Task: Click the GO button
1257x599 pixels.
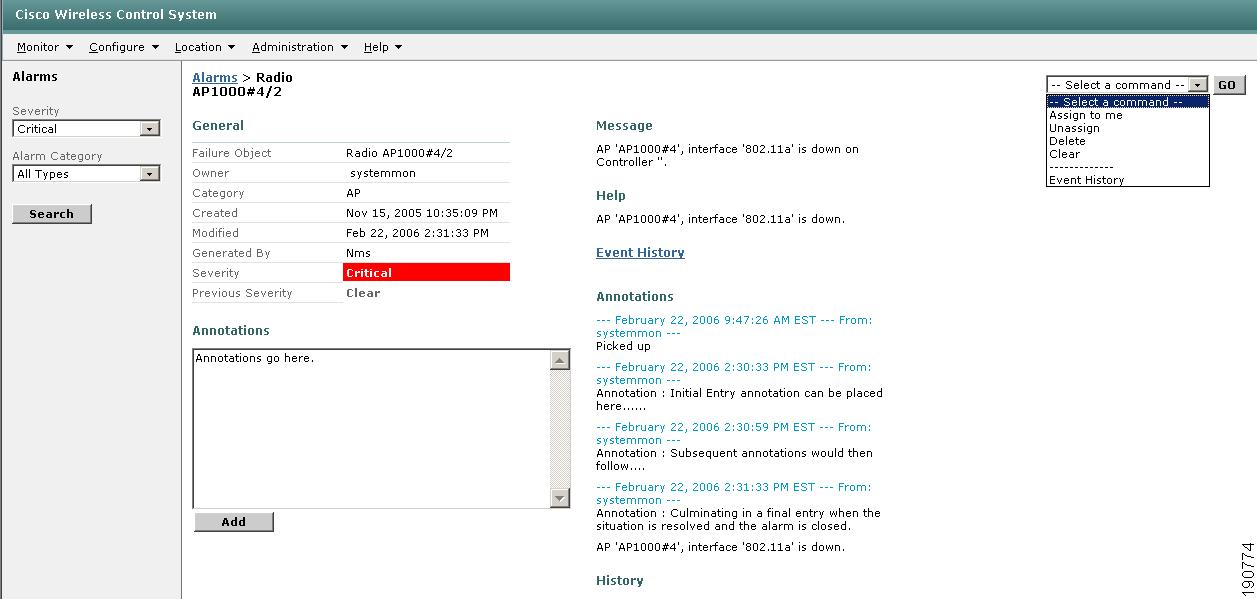Action: [x=1227, y=85]
